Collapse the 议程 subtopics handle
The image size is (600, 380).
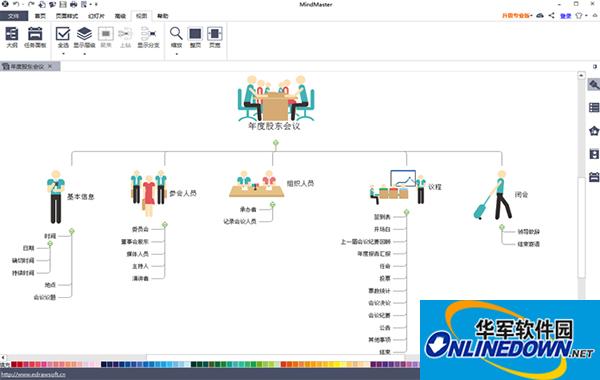pyautogui.click(x=406, y=212)
